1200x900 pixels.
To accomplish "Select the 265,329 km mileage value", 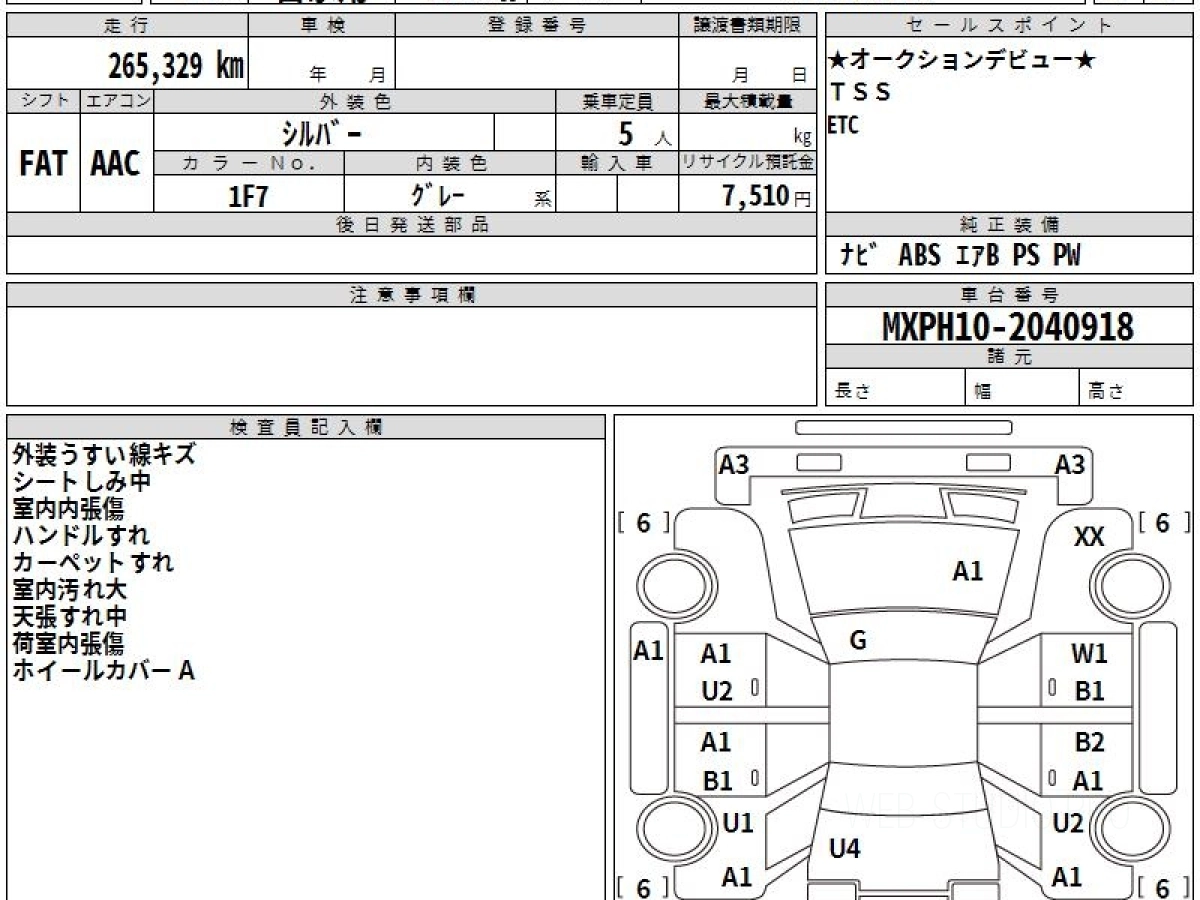I will 176,66.
